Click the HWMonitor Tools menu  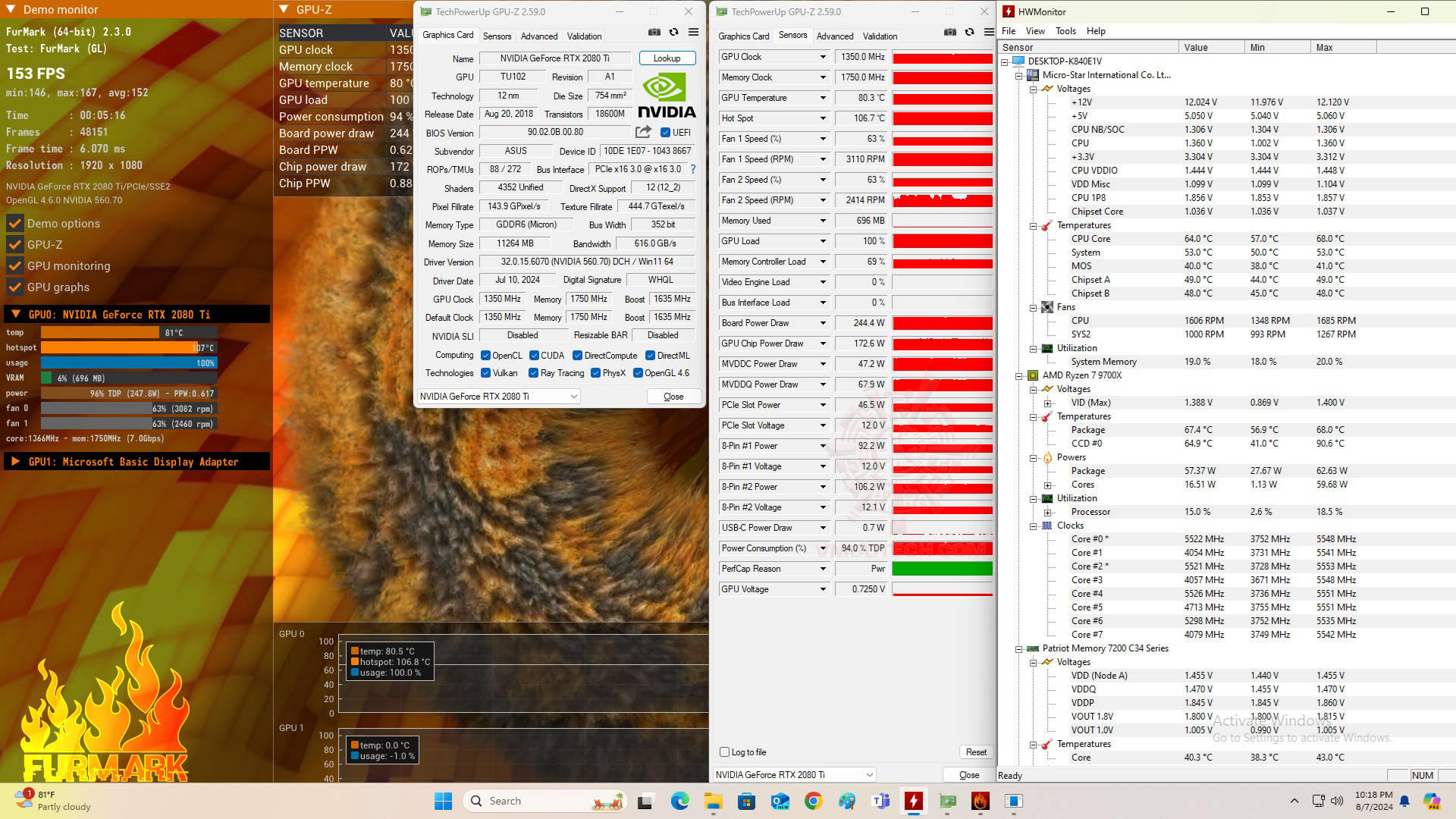coord(1064,30)
